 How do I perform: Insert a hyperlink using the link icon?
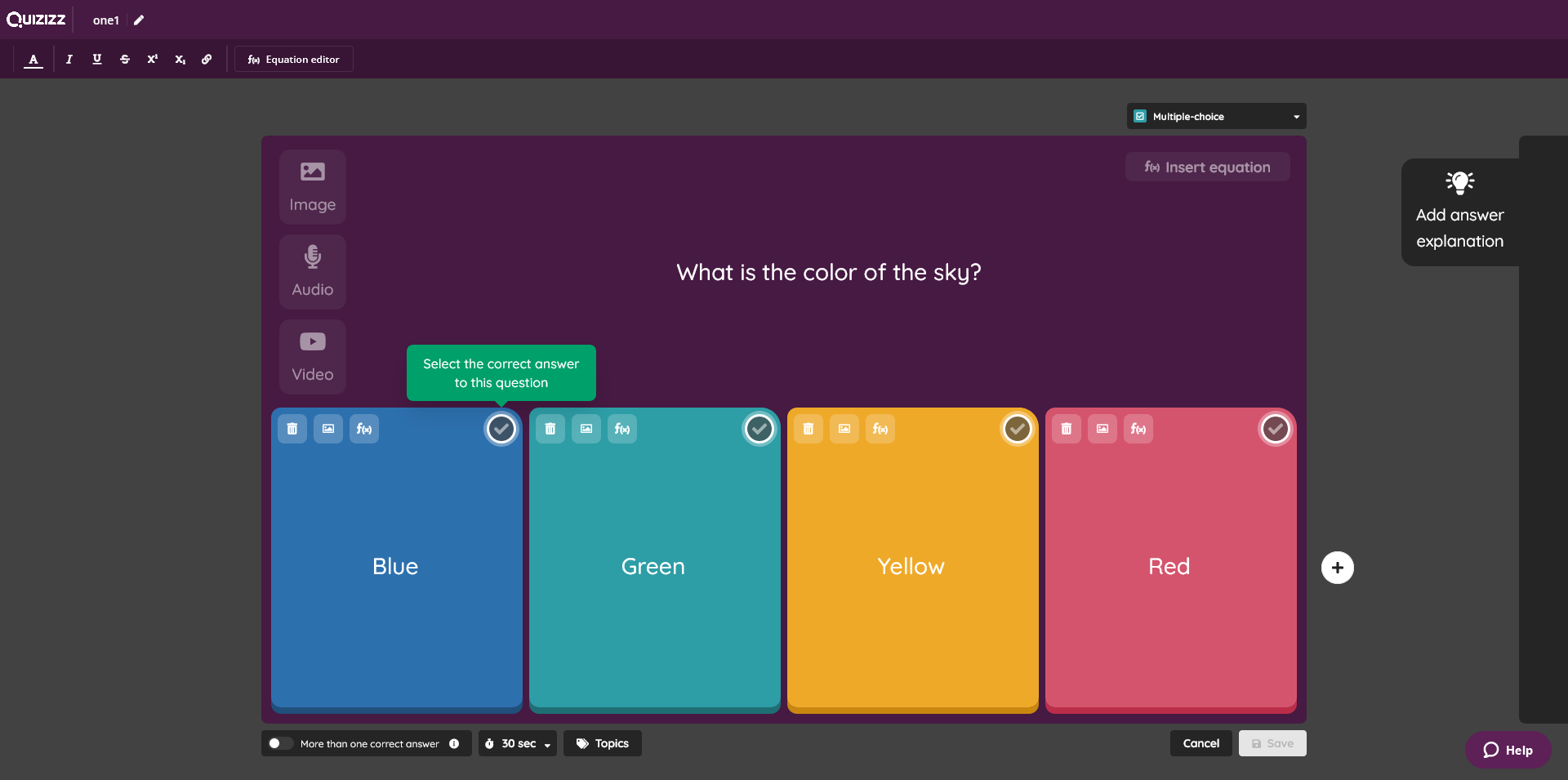tap(207, 59)
